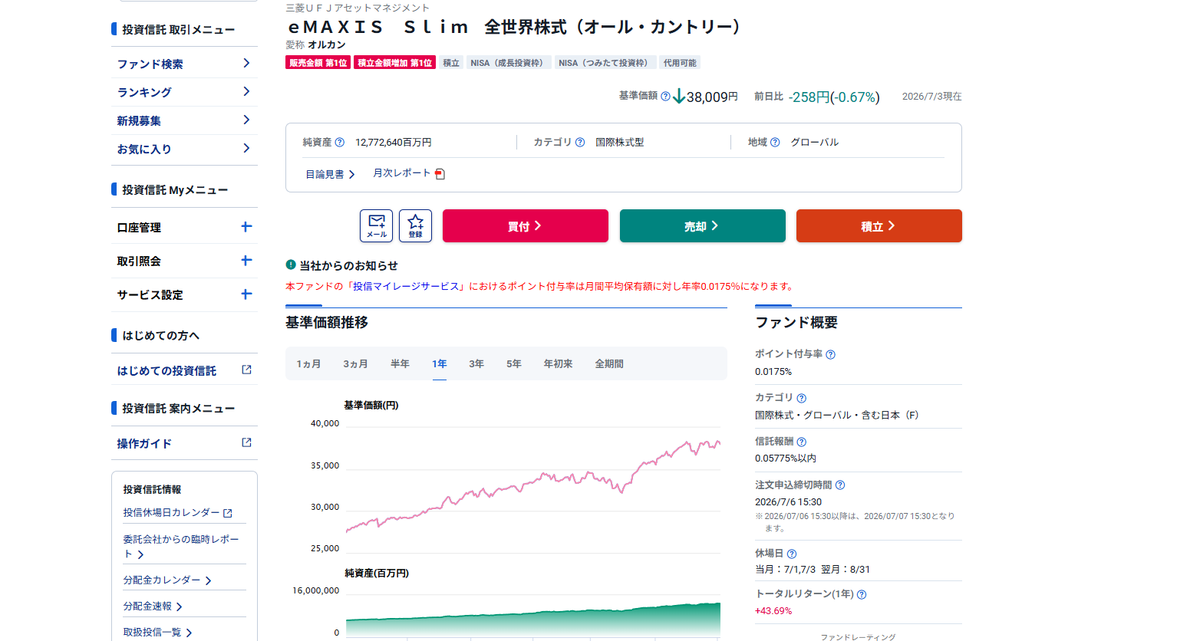This screenshot has width=1200, height=641.
Task: Select the 全期間 chart period tab
Action: tap(609, 364)
